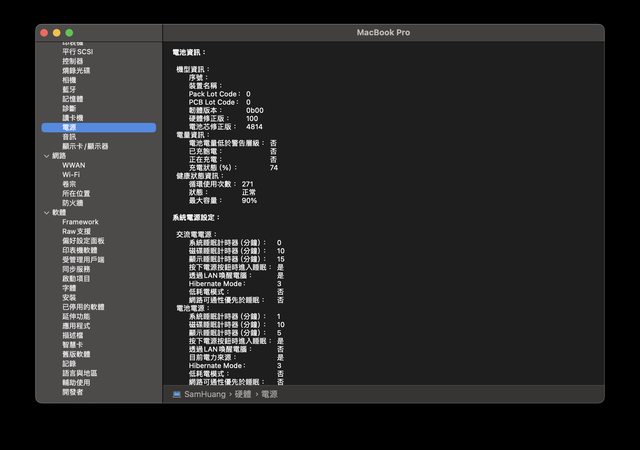
Task: Select 印表機軟體 in the sidebar
Action: 80,250
